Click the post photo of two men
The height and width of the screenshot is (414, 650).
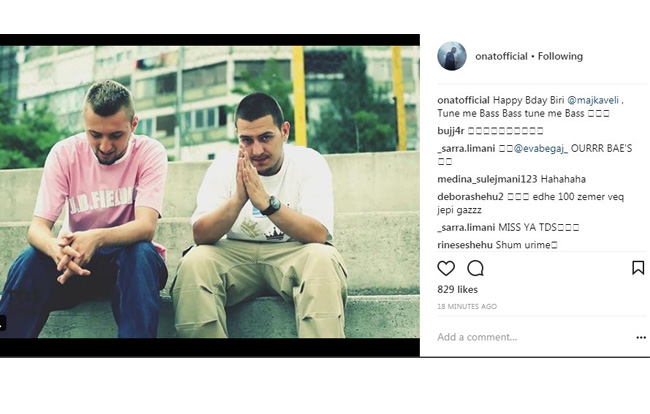click(210, 192)
